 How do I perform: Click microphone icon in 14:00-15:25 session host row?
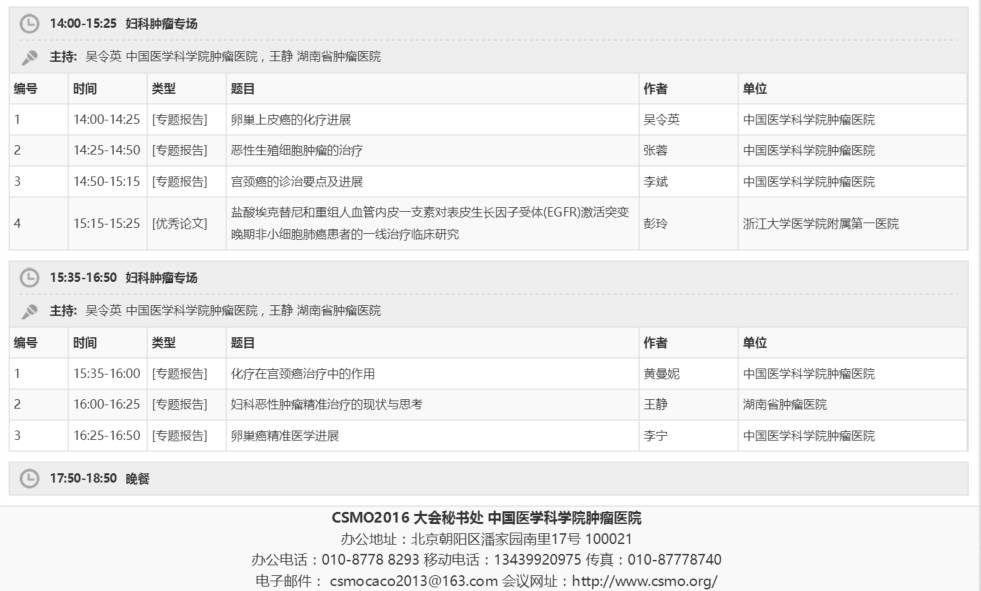(29, 57)
